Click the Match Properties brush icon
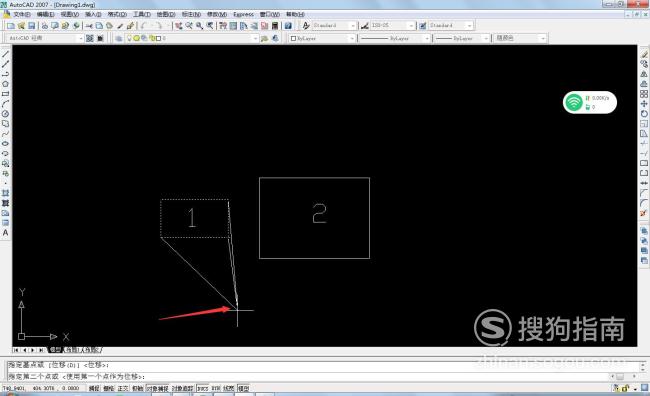The image size is (650, 396). click(x=120, y=26)
